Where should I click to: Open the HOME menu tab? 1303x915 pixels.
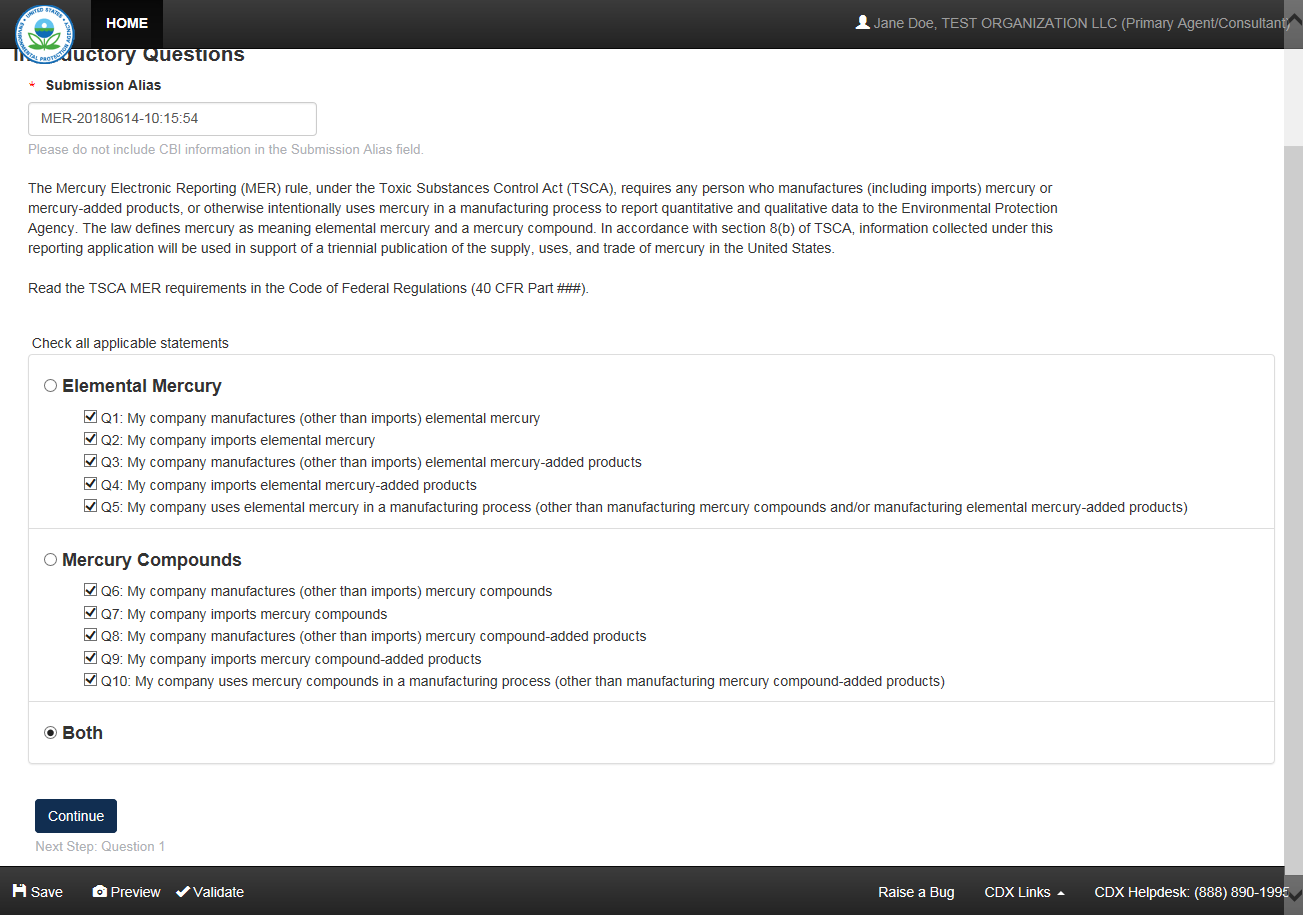click(x=127, y=23)
